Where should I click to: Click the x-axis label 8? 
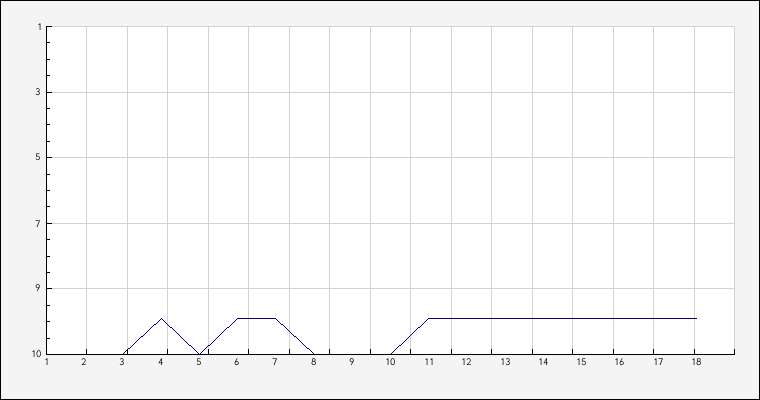[314, 362]
